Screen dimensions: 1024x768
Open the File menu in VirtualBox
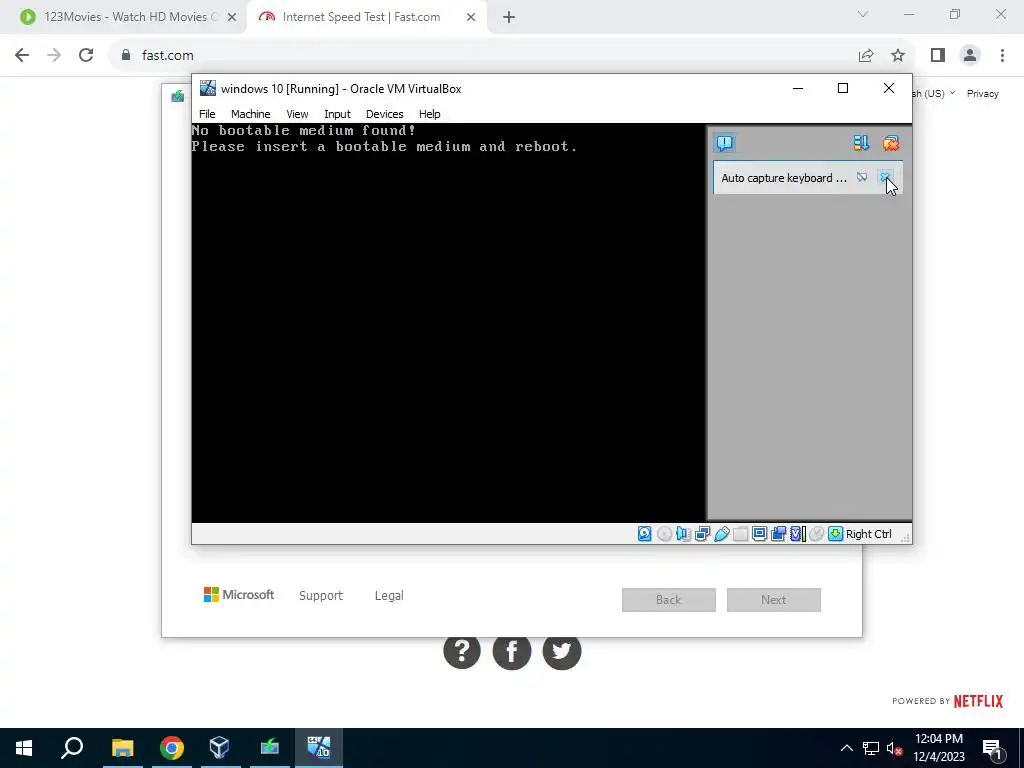click(207, 114)
